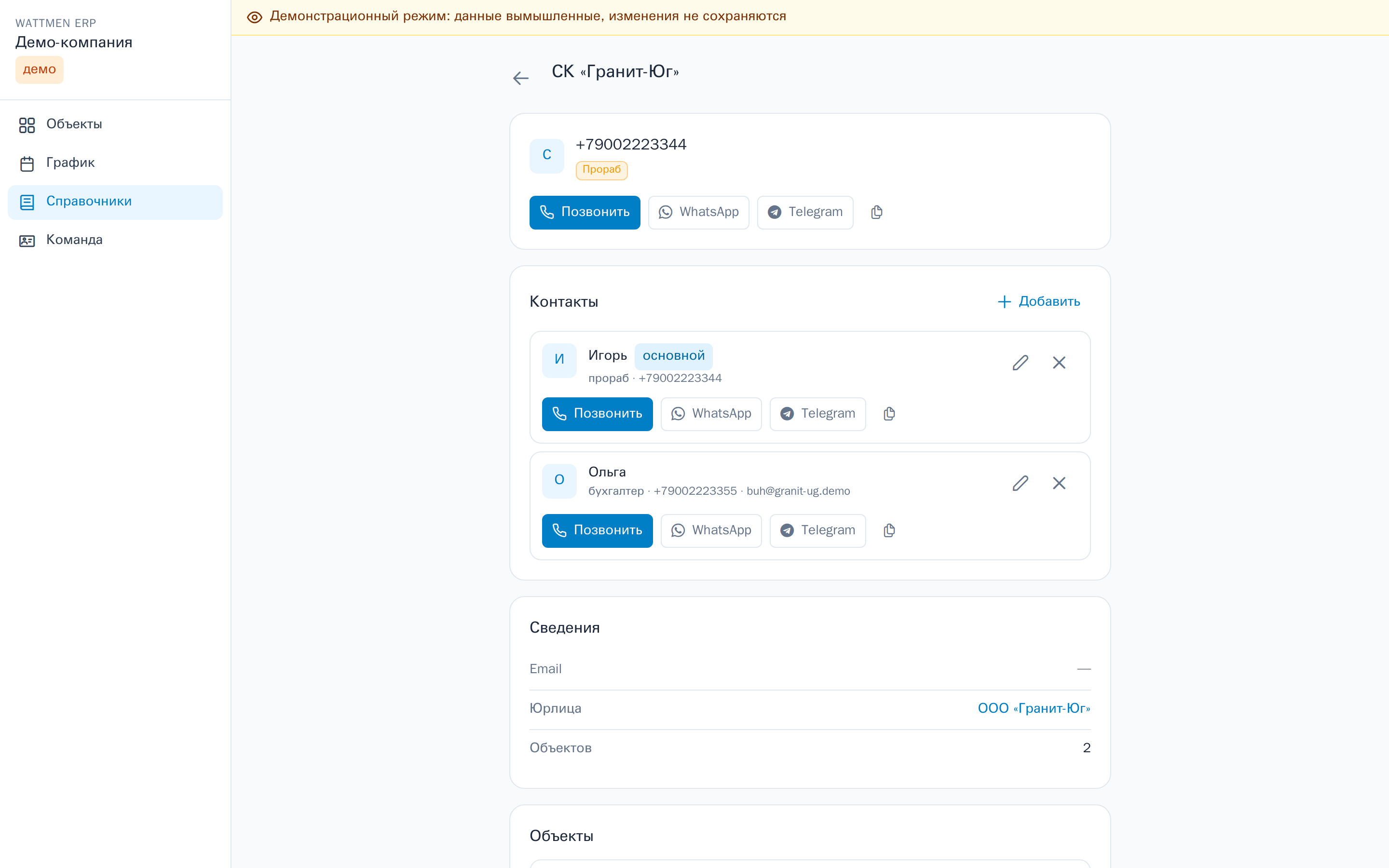Screen dimensions: 1389x868
Task: Copy Игорь's phone number
Action: pyautogui.click(x=889, y=414)
